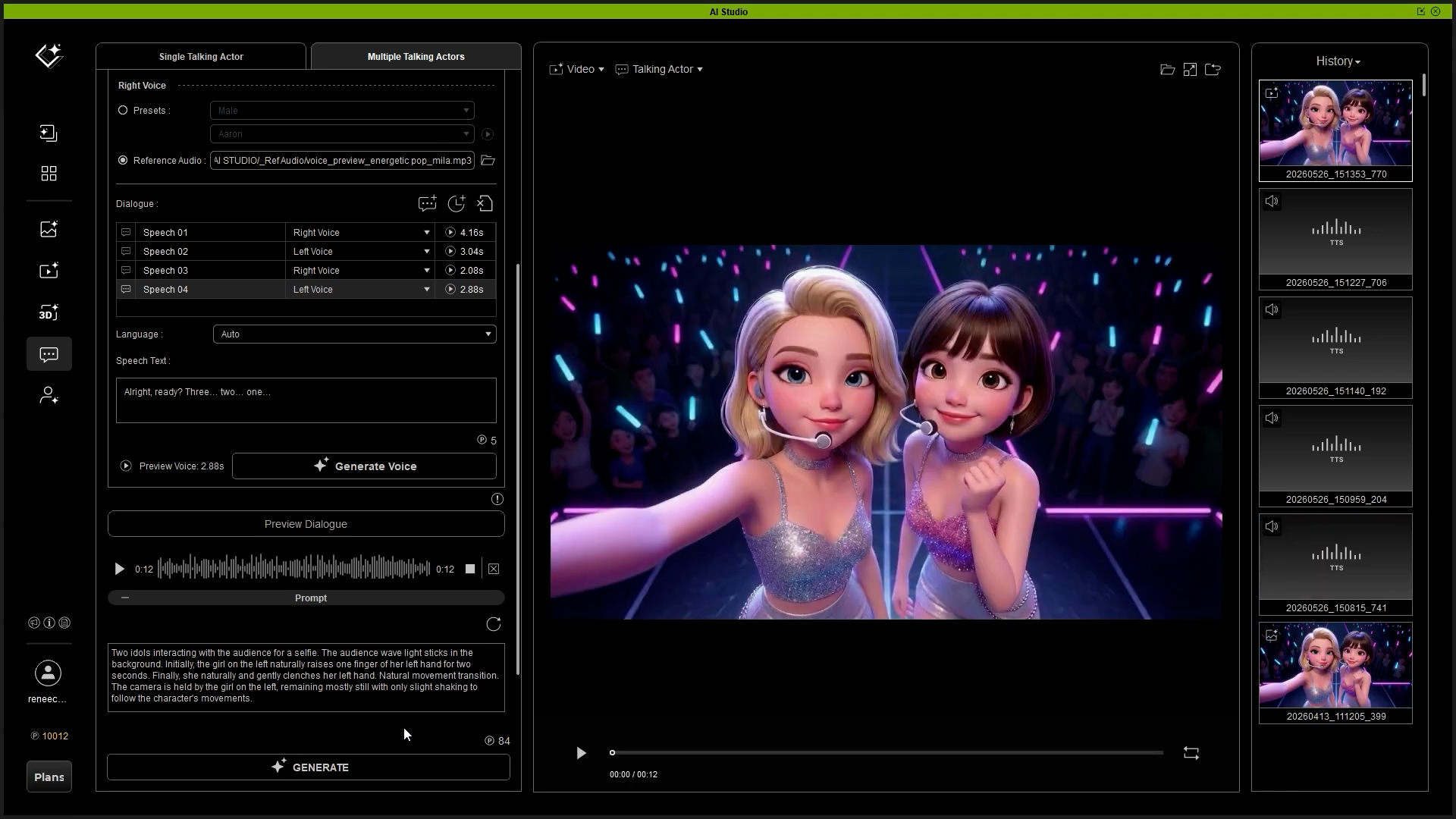Expand preview to fullscreen icon
Screen dimensions: 1456x819
click(x=1190, y=70)
